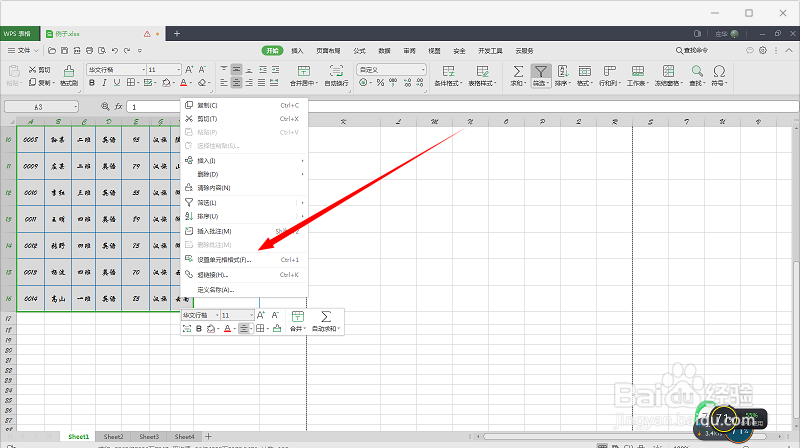Open a new document tab with plus
The height and width of the screenshot is (448, 800).
coord(177,34)
